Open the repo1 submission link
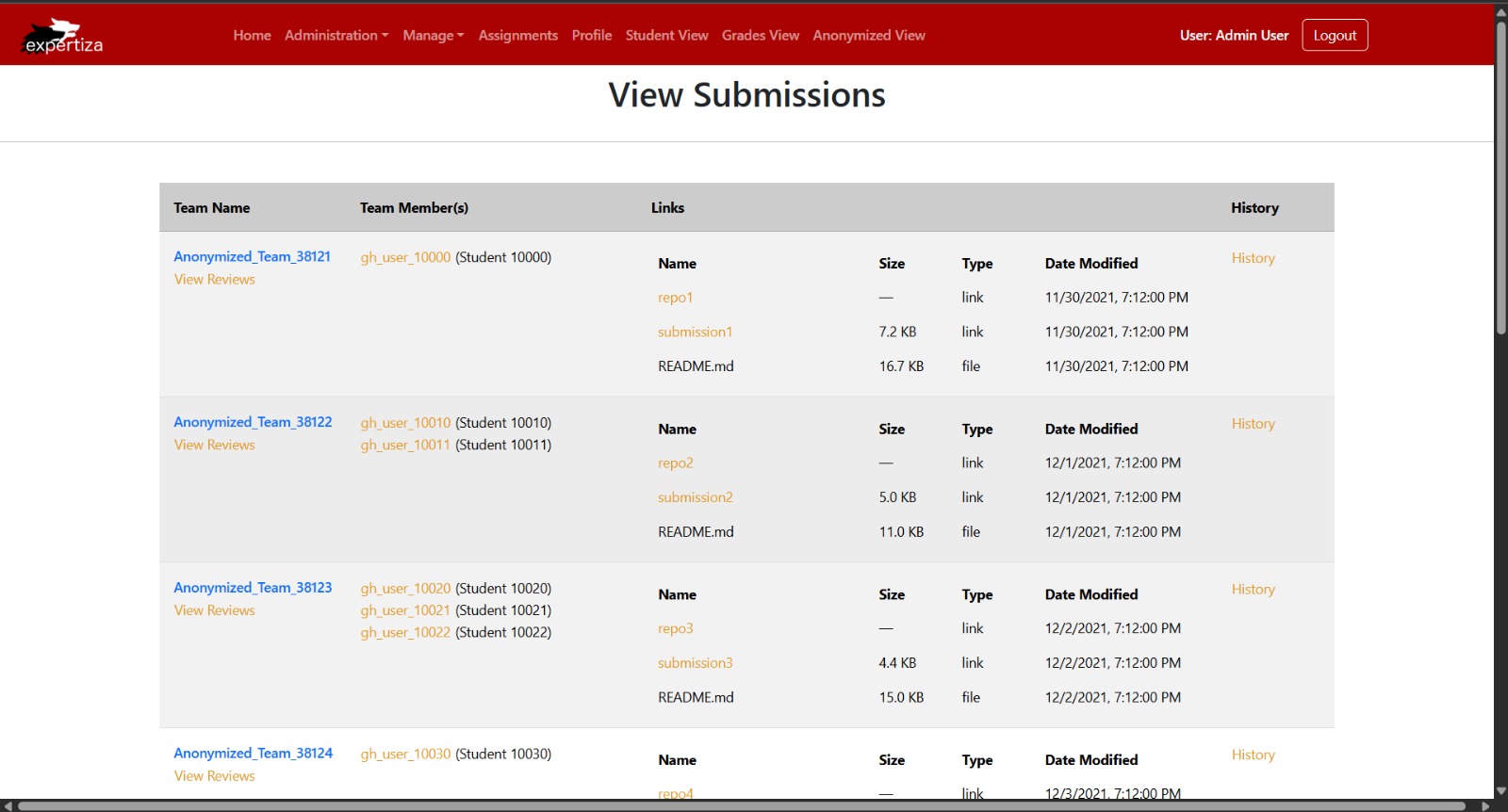Screen dimensions: 1508x812 [675, 298]
